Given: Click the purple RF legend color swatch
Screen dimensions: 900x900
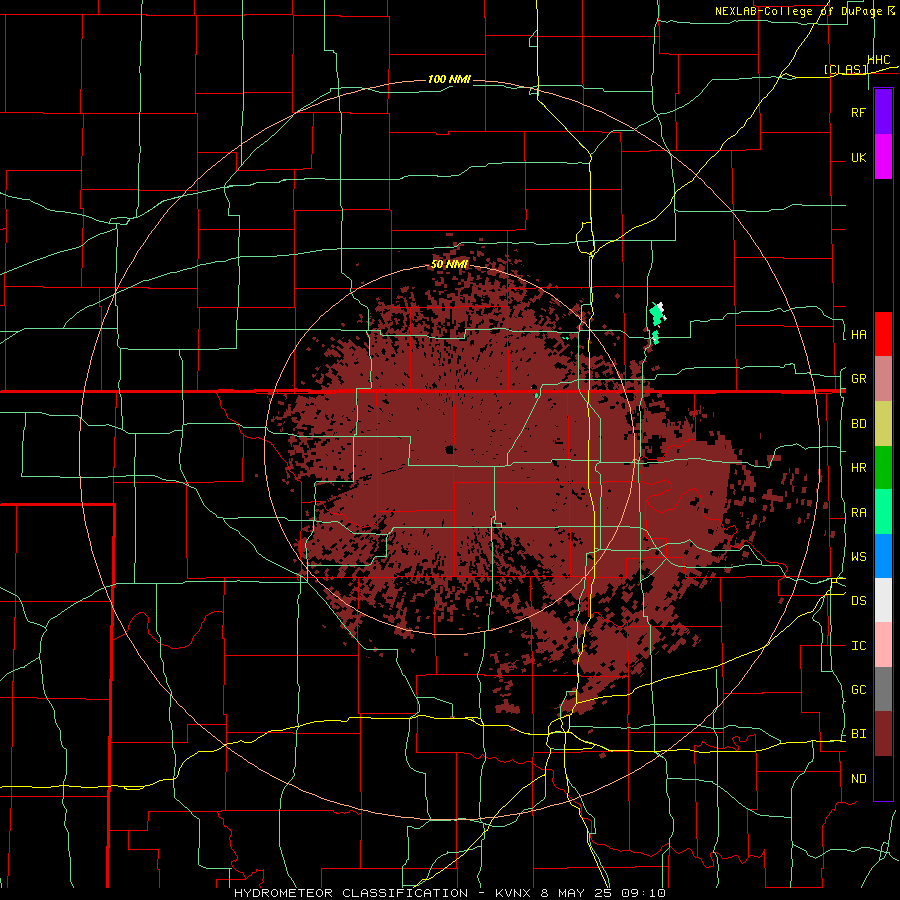Looking at the screenshot, I should [883, 112].
